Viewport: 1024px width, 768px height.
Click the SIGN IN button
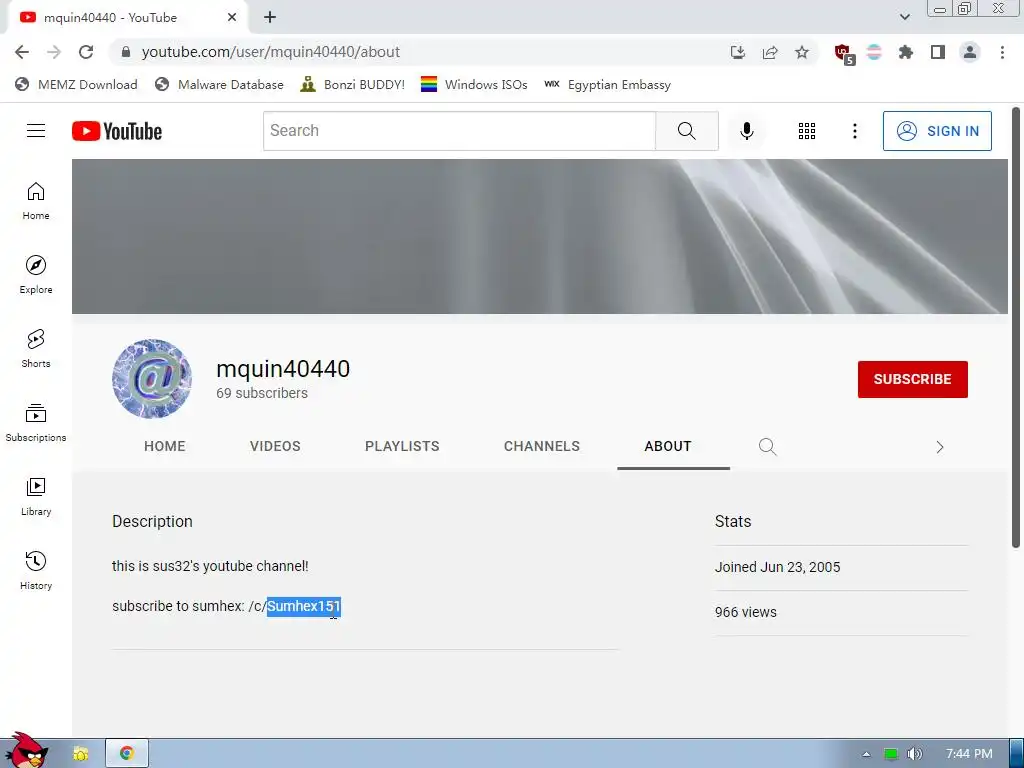[937, 131]
